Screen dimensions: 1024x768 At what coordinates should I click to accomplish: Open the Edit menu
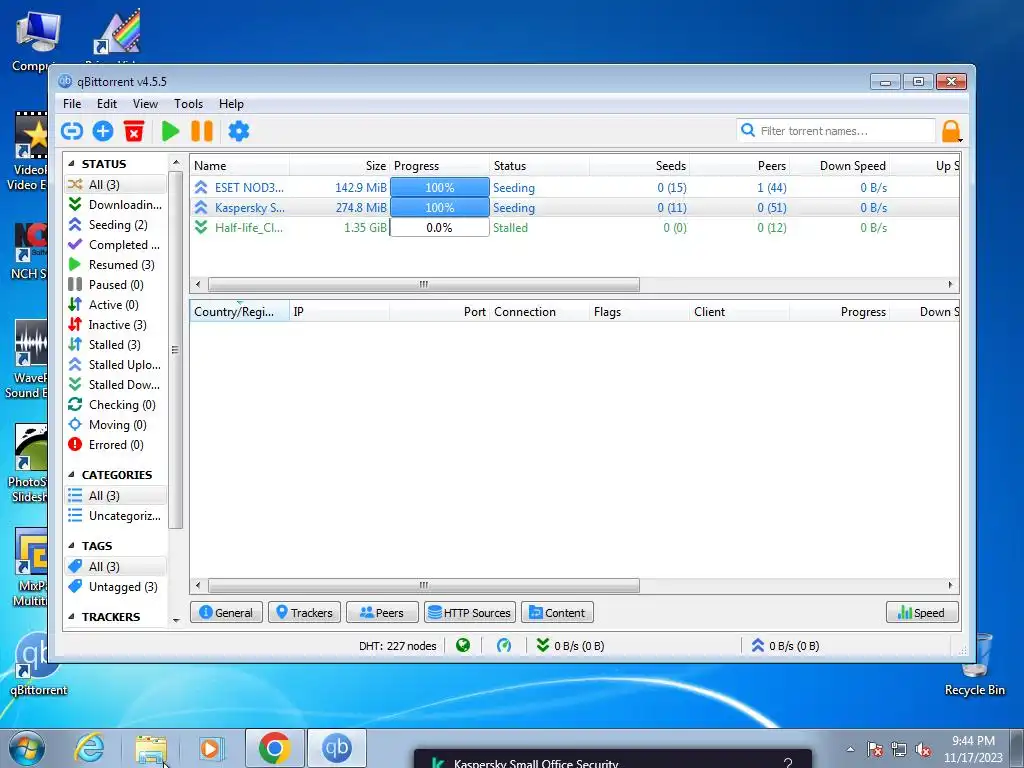106,104
